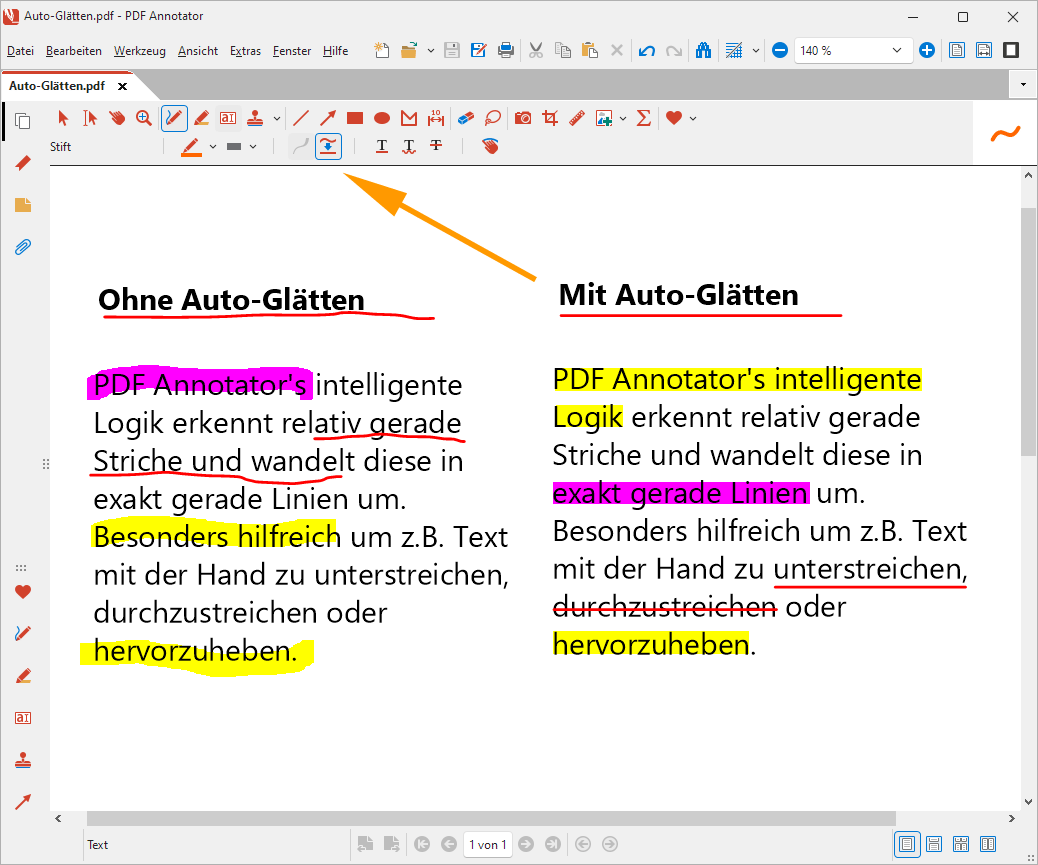
Task: Select the highlighter marker tool
Action: 201,118
